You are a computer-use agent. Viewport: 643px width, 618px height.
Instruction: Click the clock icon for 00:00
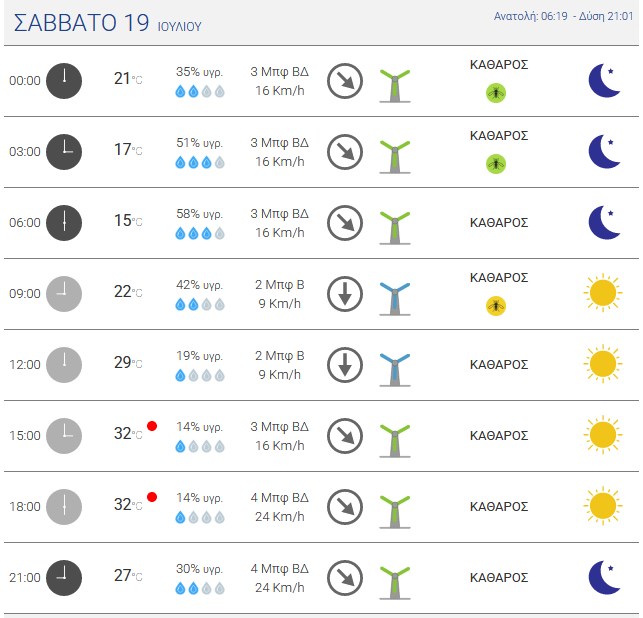point(64,81)
